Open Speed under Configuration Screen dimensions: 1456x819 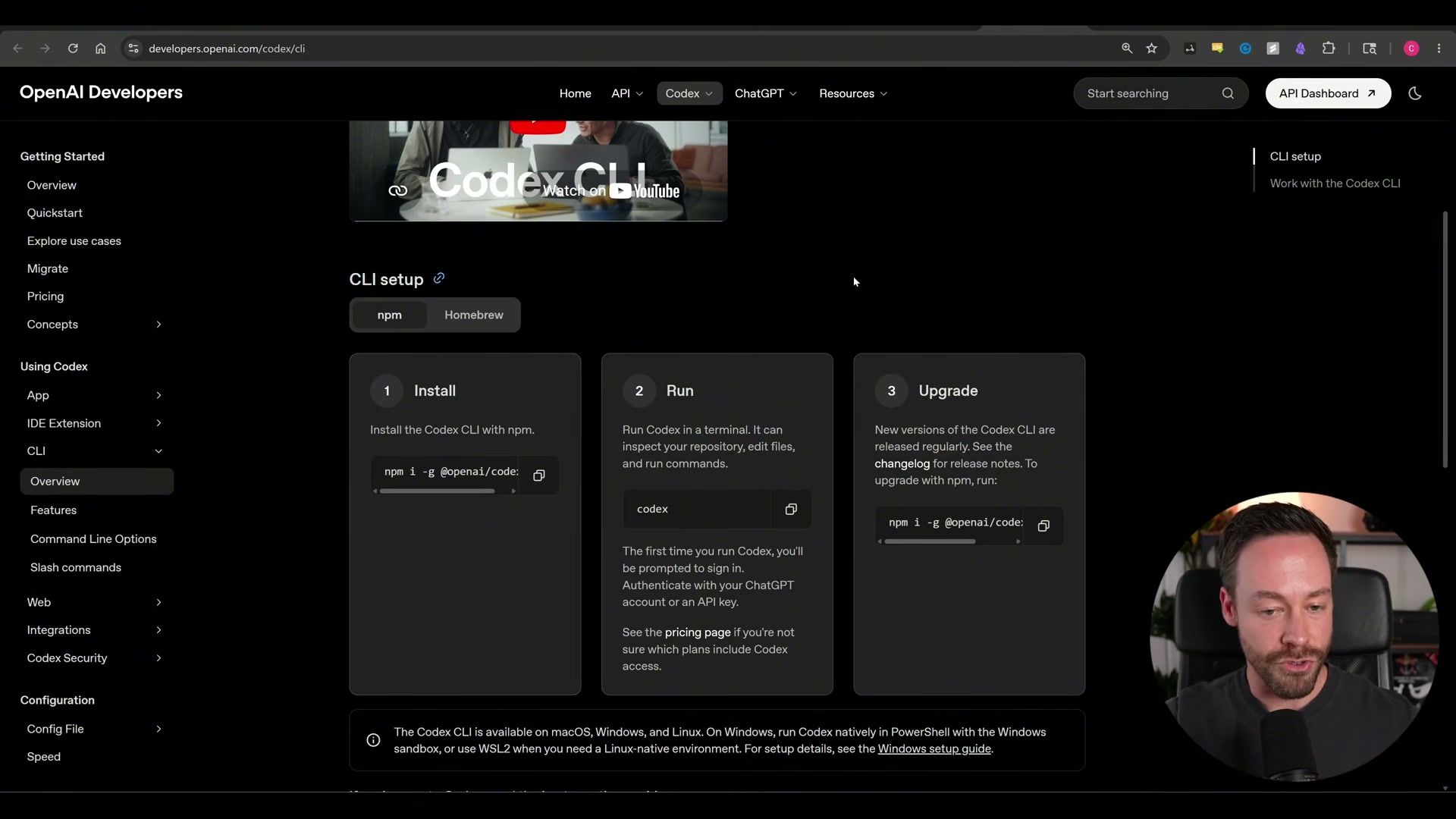43,757
